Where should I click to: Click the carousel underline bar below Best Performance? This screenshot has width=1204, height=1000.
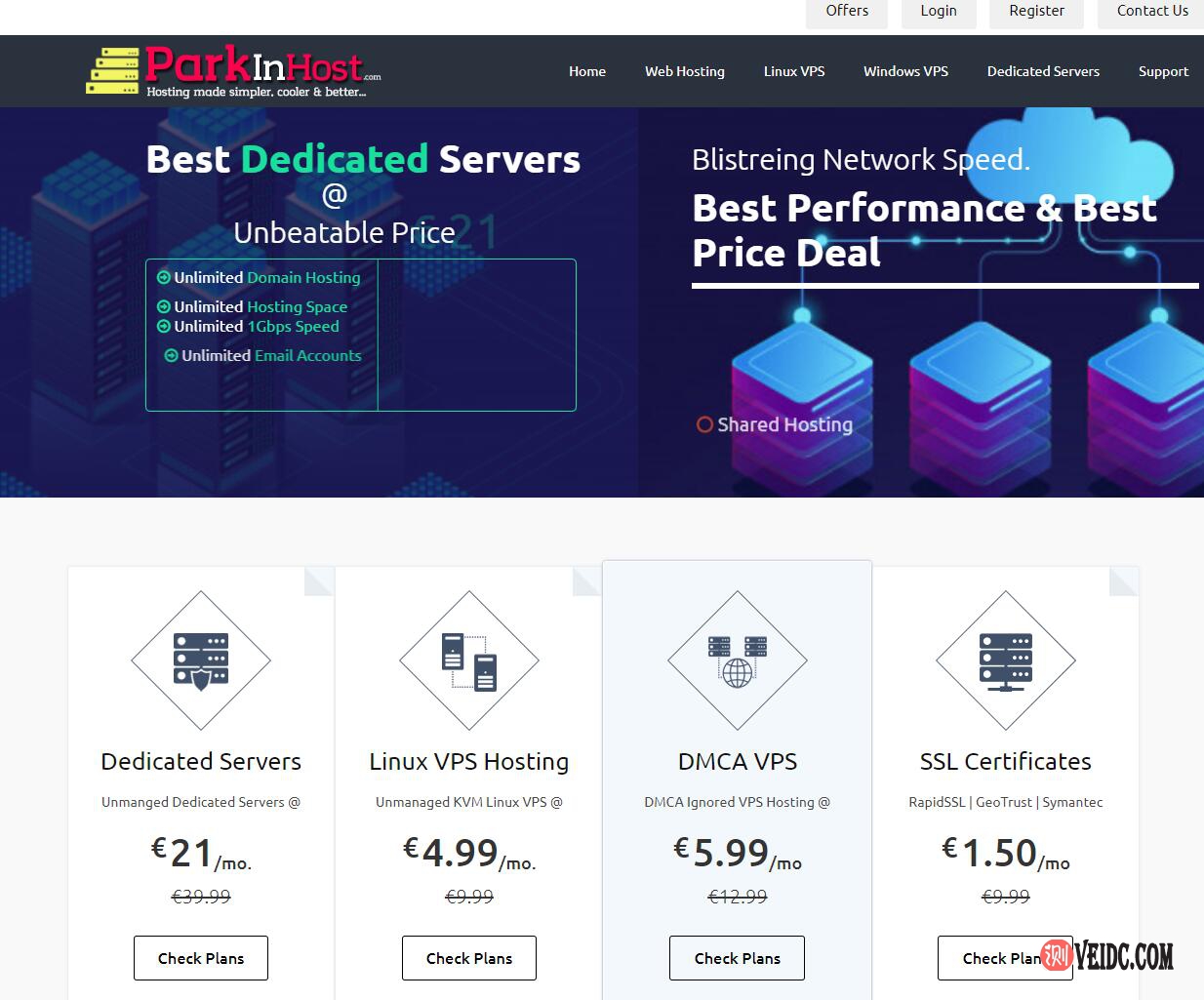click(945, 287)
